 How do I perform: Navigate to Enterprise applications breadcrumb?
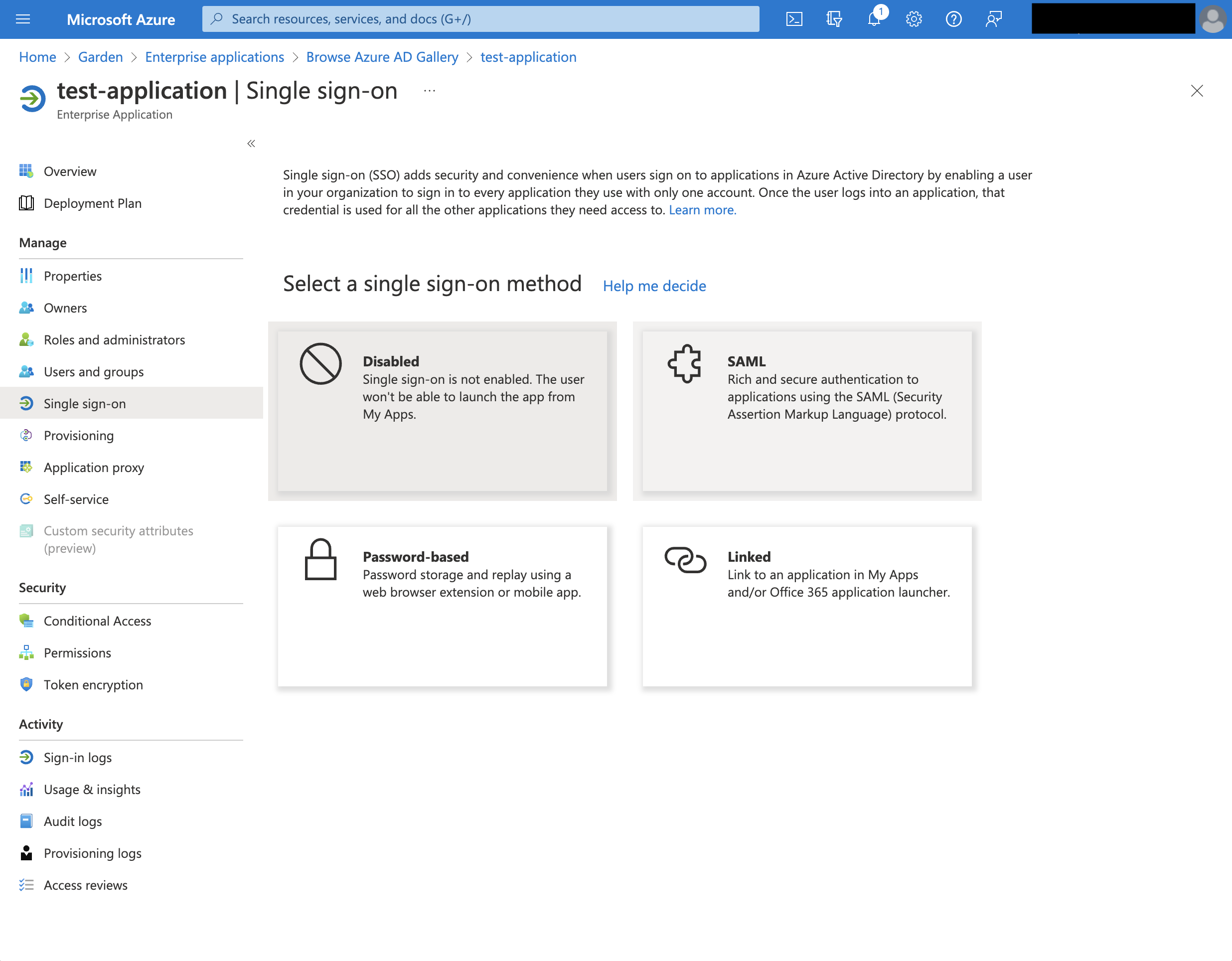(x=214, y=57)
